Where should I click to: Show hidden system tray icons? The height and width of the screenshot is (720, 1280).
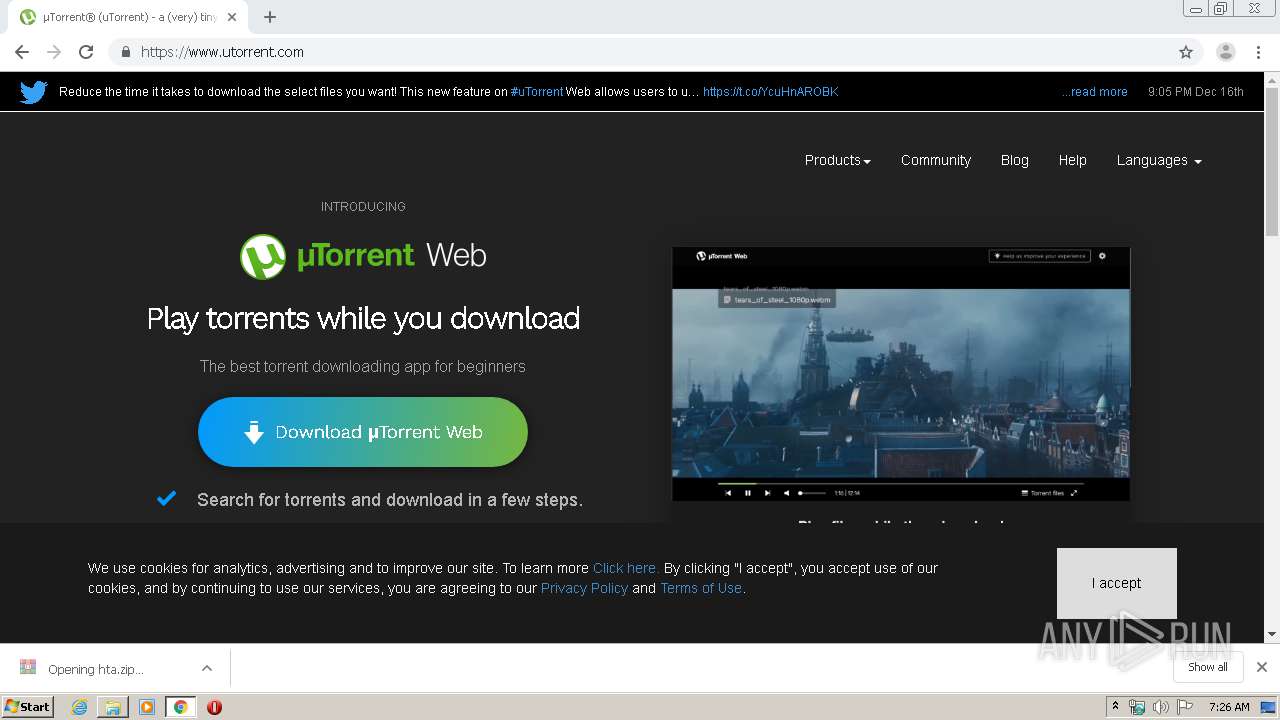pyautogui.click(x=1115, y=706)
